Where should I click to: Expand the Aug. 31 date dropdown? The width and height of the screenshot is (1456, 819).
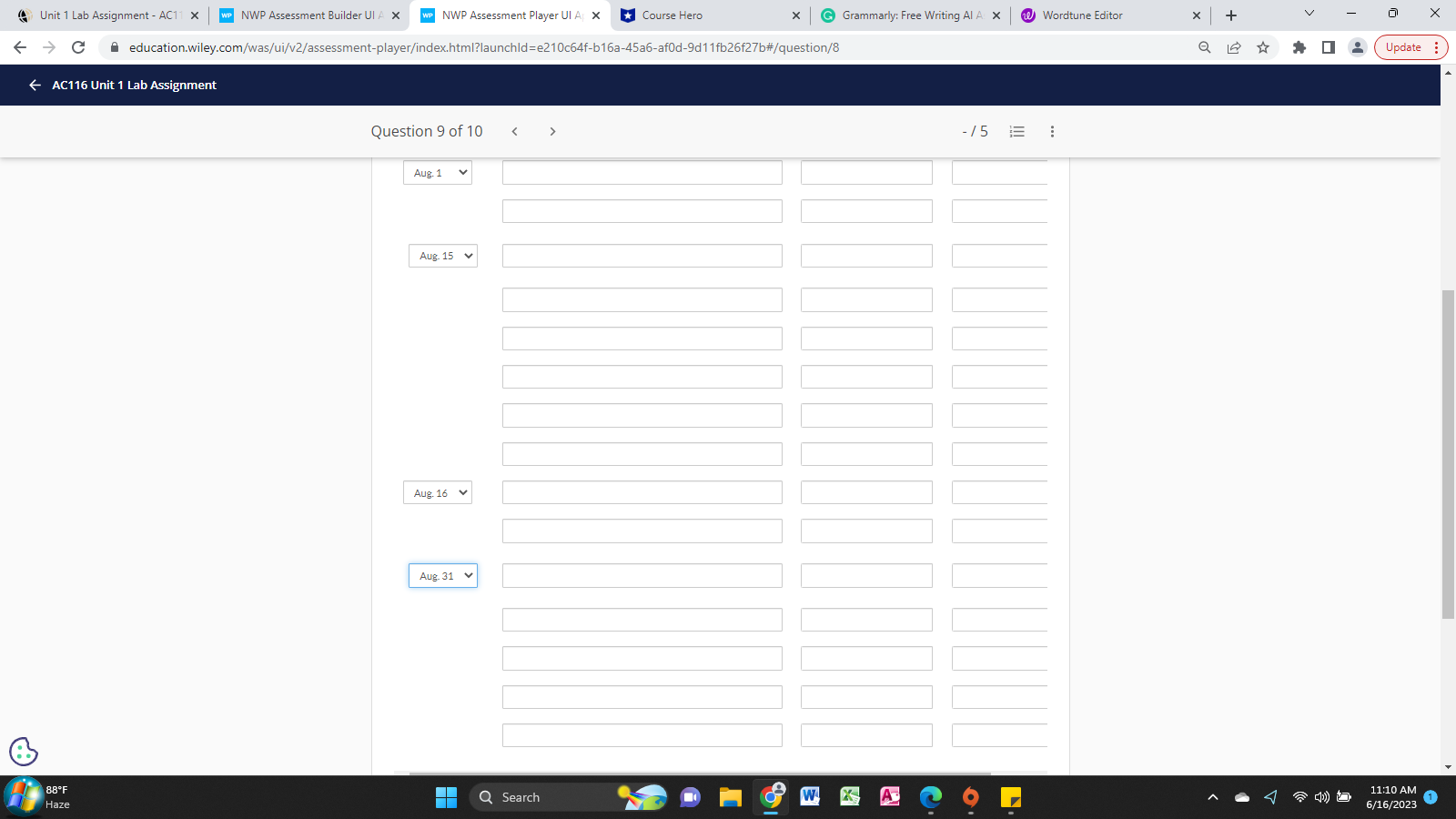coord(443,576)
